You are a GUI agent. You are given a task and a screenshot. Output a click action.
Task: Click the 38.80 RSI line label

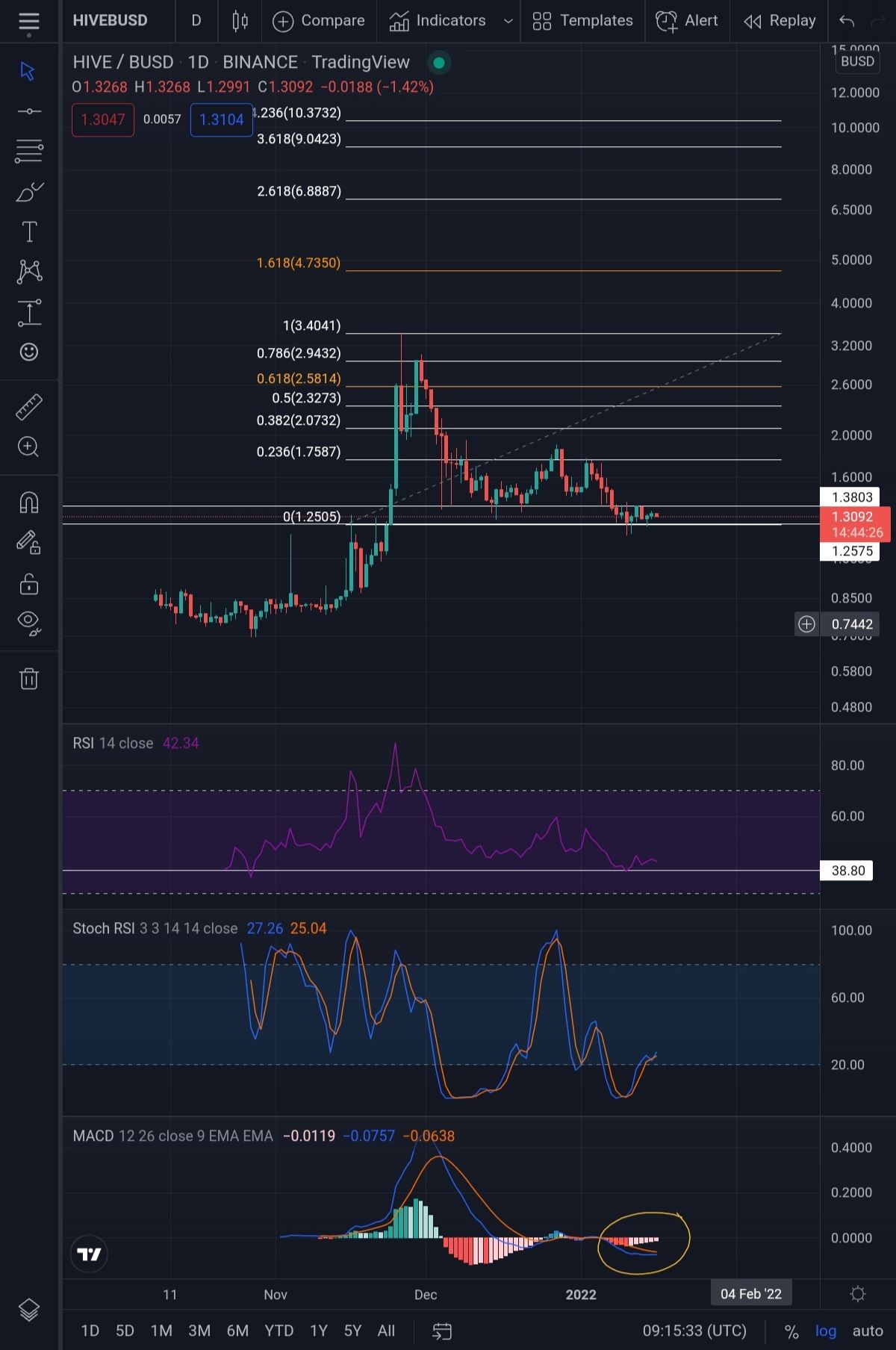point(847,871)
